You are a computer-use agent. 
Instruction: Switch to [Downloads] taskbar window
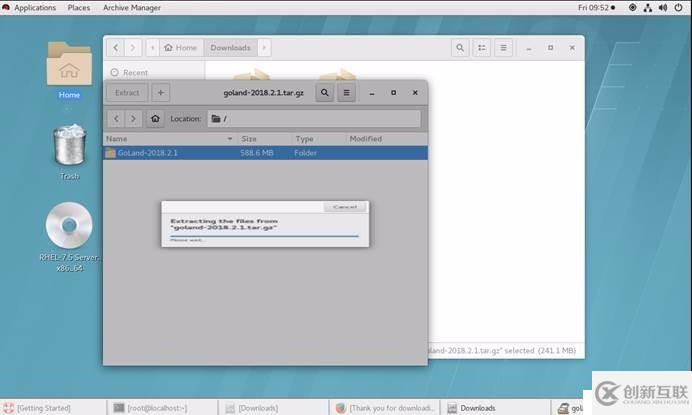click(274, 408)
